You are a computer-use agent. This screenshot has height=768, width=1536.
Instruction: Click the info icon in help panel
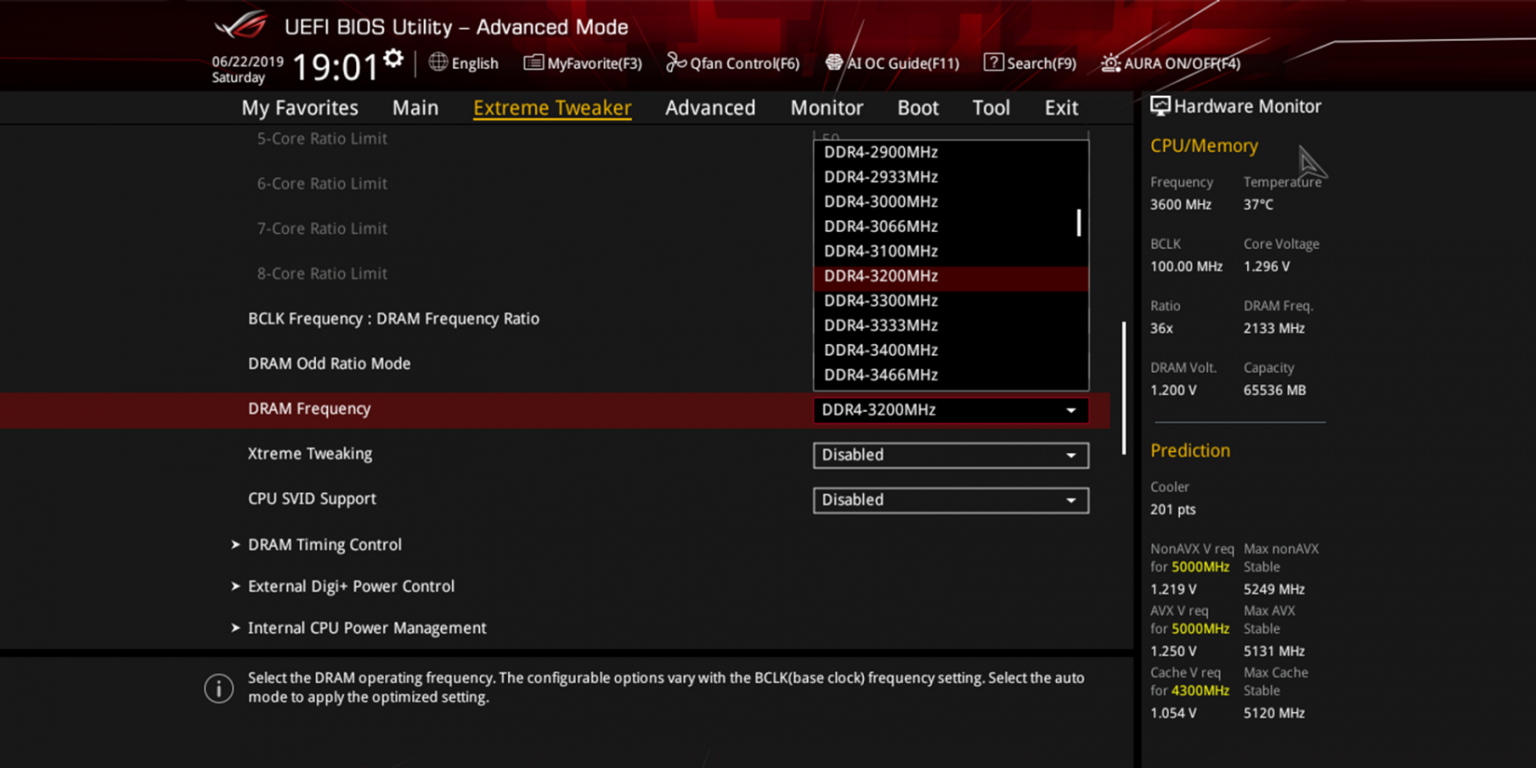point(219,688)
